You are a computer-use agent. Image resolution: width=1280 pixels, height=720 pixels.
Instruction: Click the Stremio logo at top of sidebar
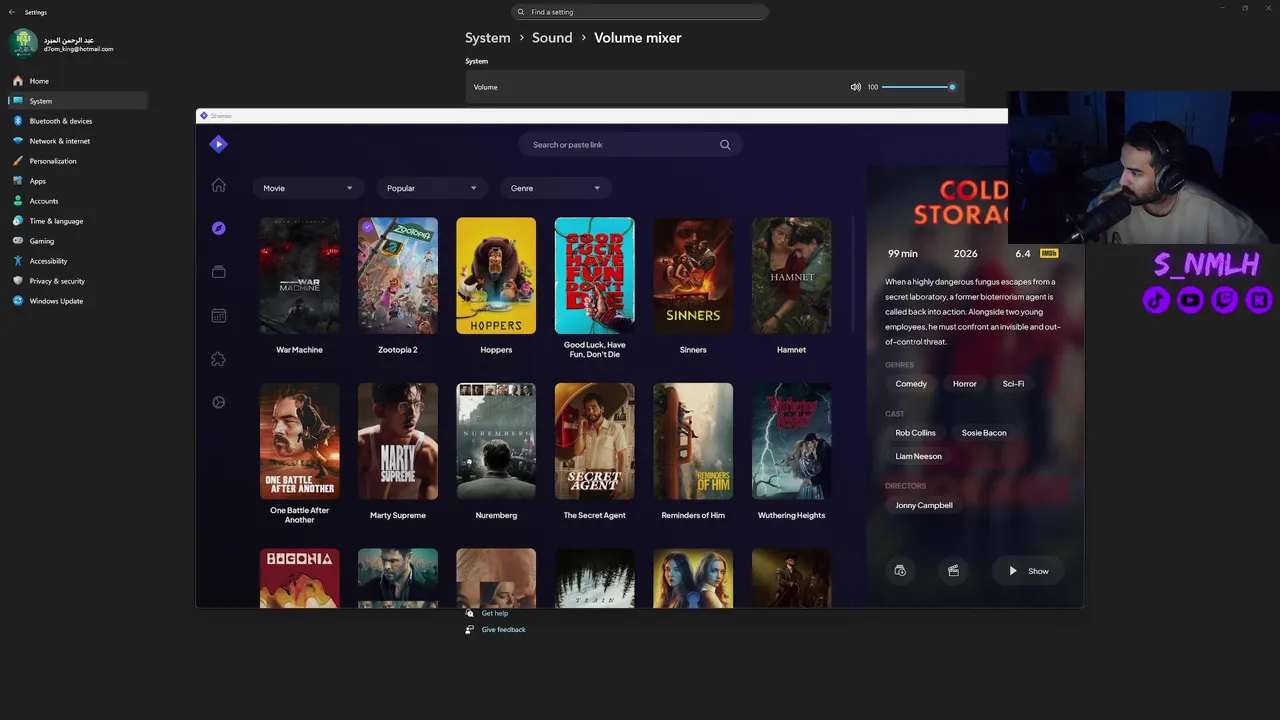tap(219, 144)
